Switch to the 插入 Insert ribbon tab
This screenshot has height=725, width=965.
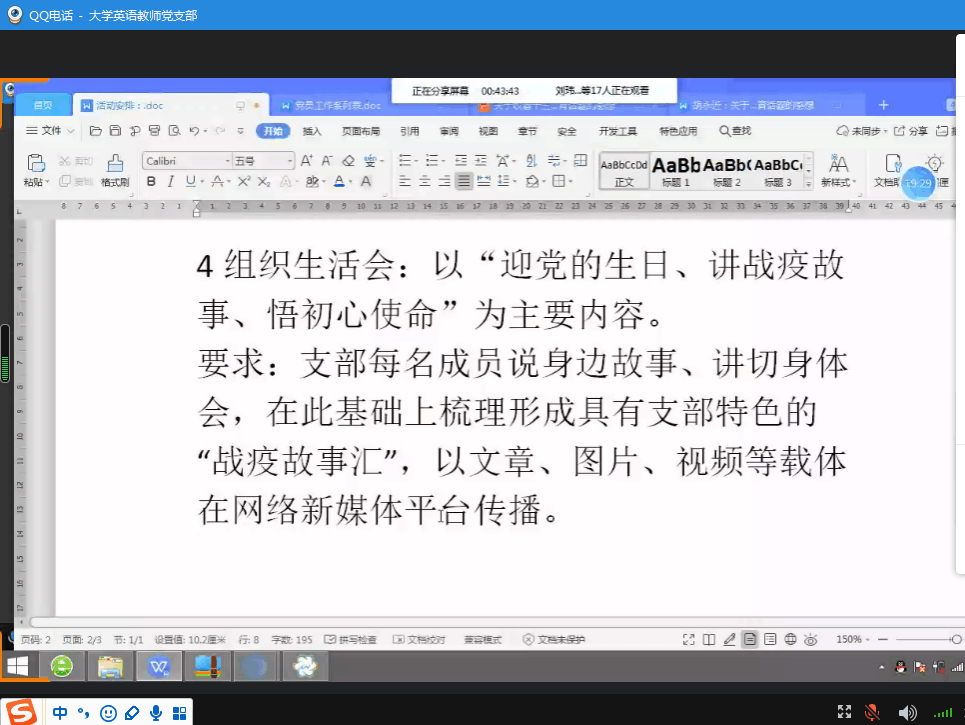(x=312, y=131)
